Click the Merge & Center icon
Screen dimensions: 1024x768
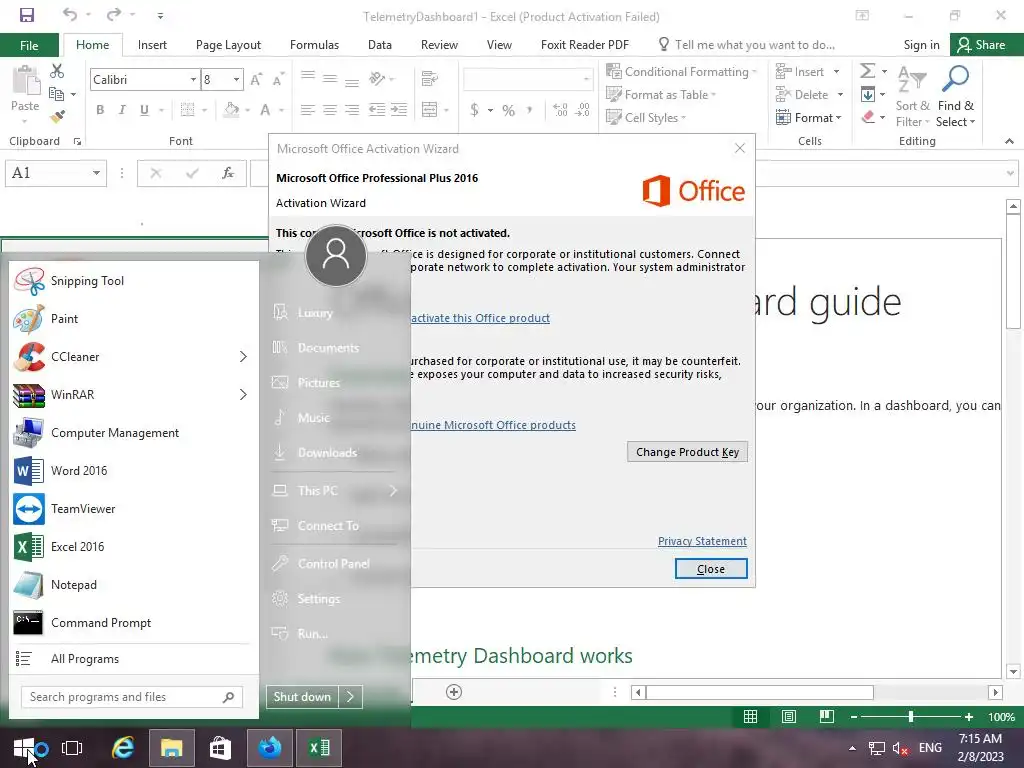tap(430, 110)
